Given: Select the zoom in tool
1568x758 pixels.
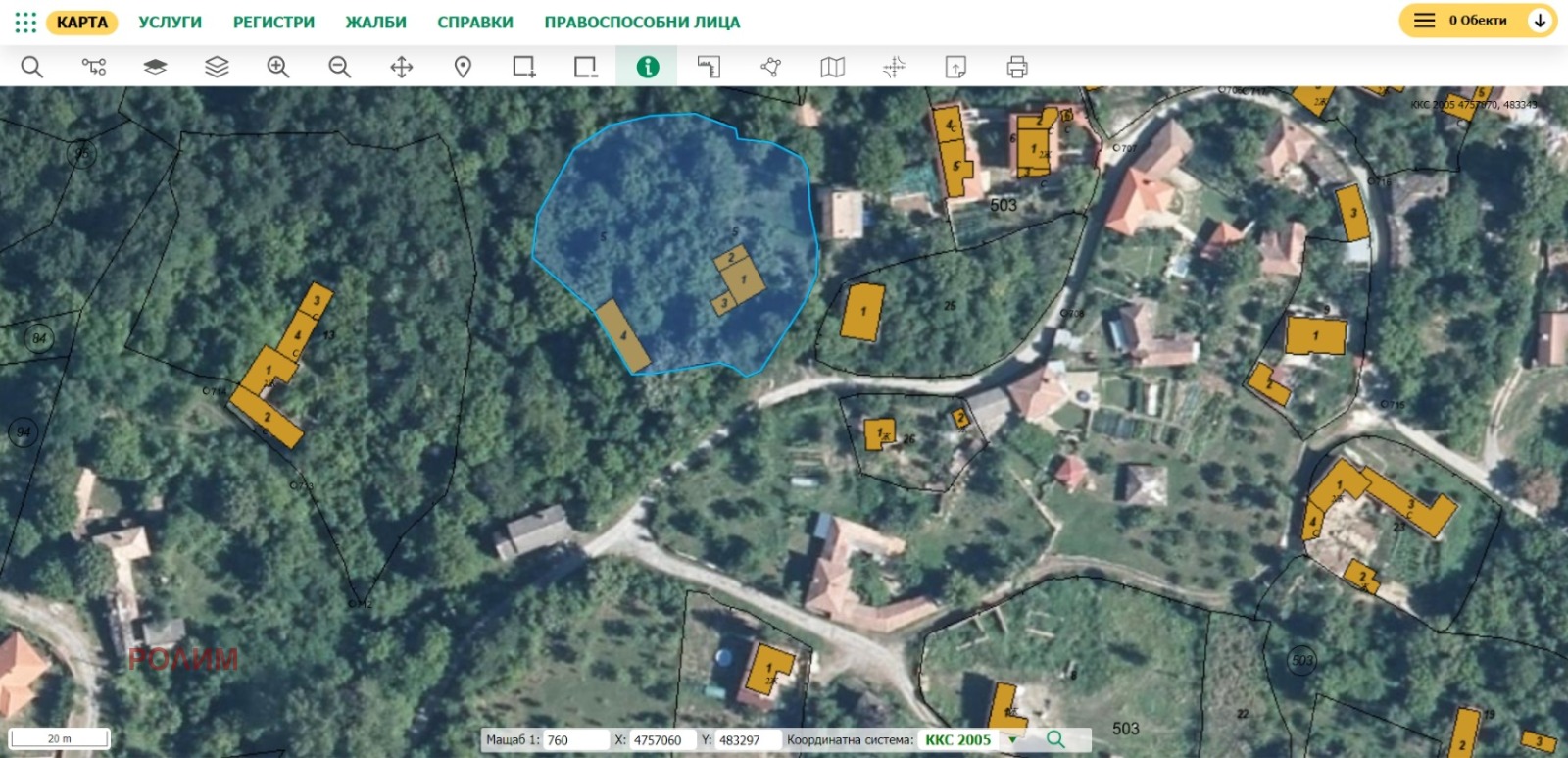Looking at the screenshot, I should [278, 67].
